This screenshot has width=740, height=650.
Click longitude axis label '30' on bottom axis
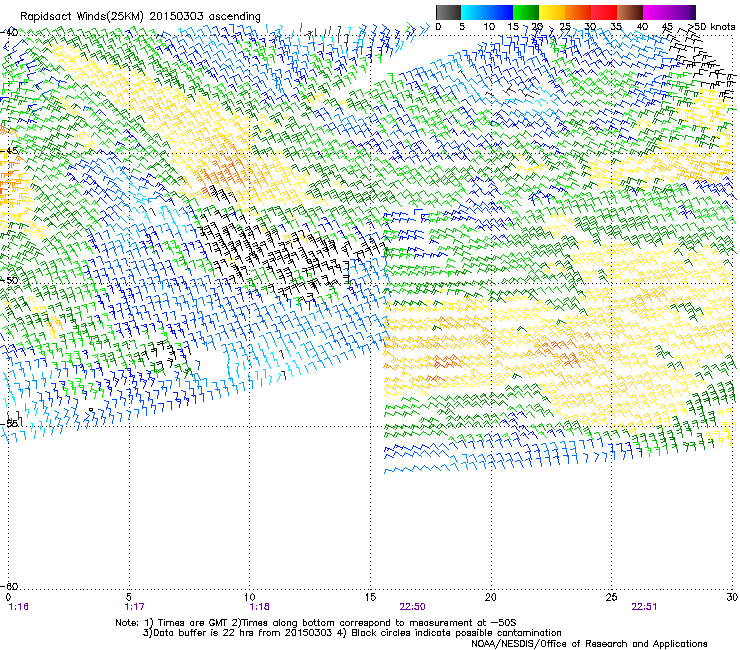pos(732,597)
